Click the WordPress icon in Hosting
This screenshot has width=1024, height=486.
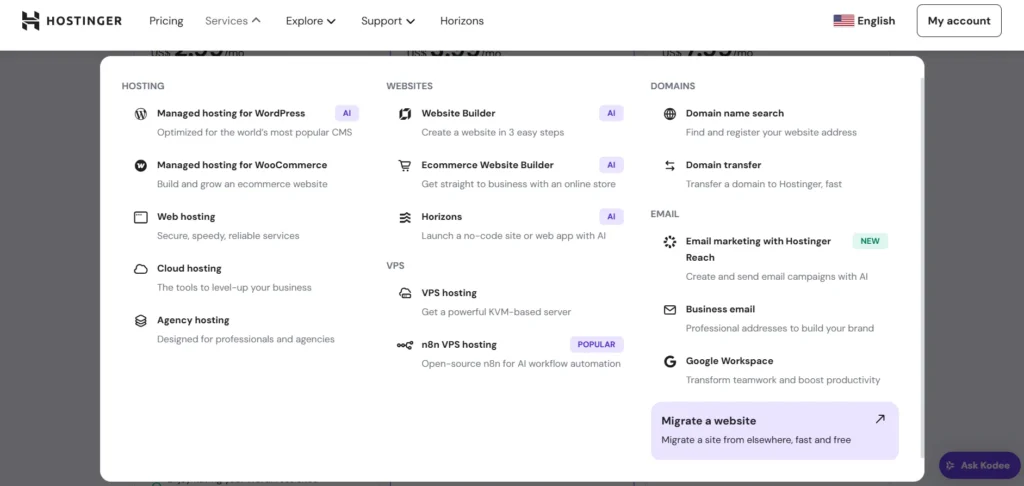[141, 114]
